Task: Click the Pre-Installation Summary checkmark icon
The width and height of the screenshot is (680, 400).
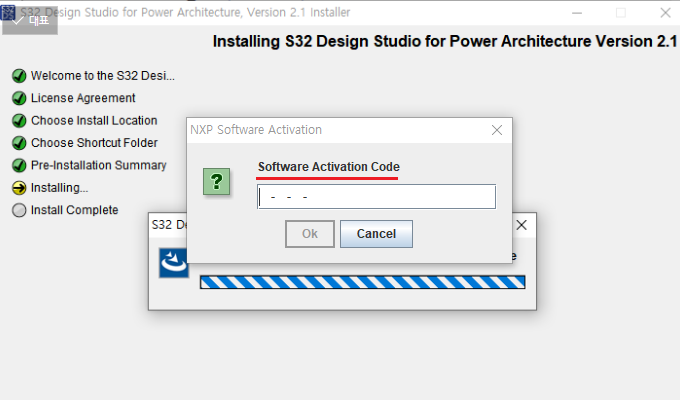Action: (x=19, y=165)
